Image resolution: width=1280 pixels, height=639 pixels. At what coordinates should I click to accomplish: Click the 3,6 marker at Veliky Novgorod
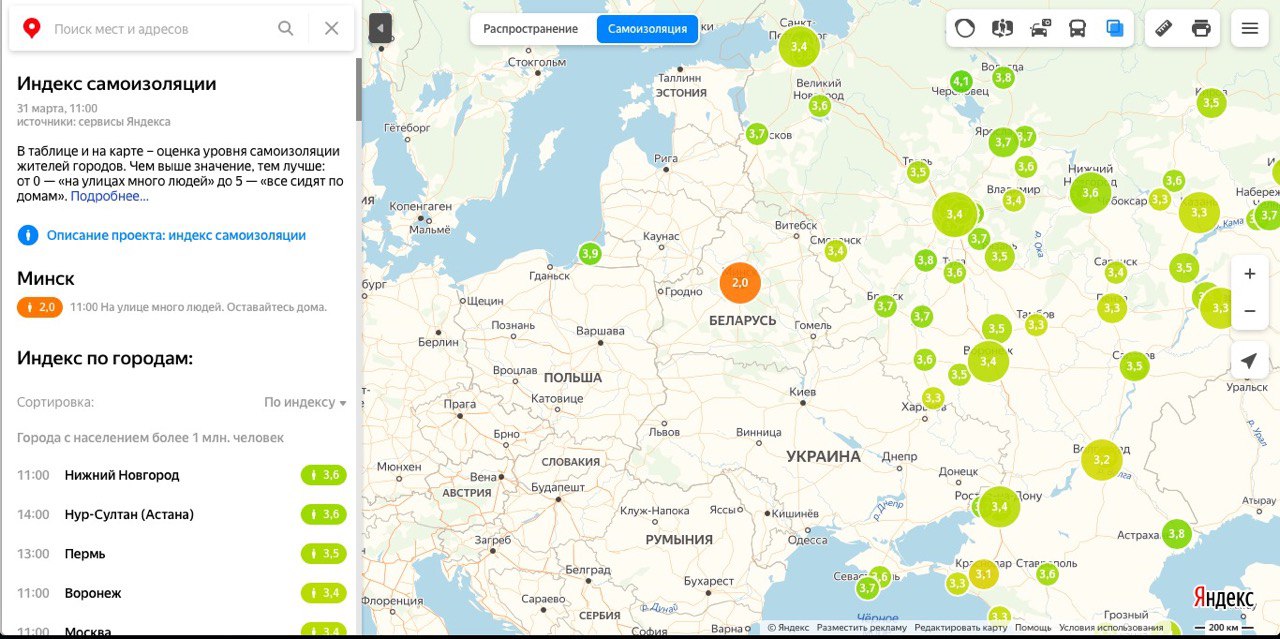[x=820, y=105]
